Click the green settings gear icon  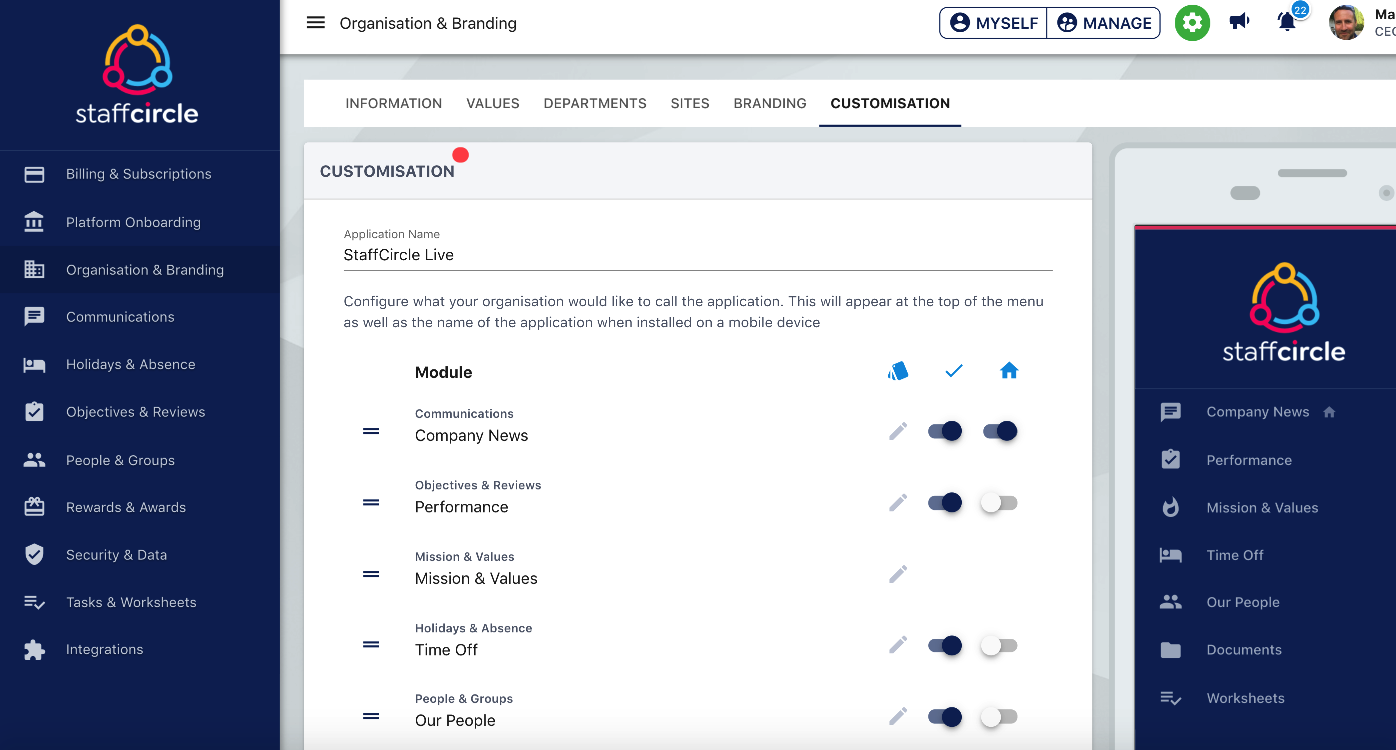click(1192, 23)
